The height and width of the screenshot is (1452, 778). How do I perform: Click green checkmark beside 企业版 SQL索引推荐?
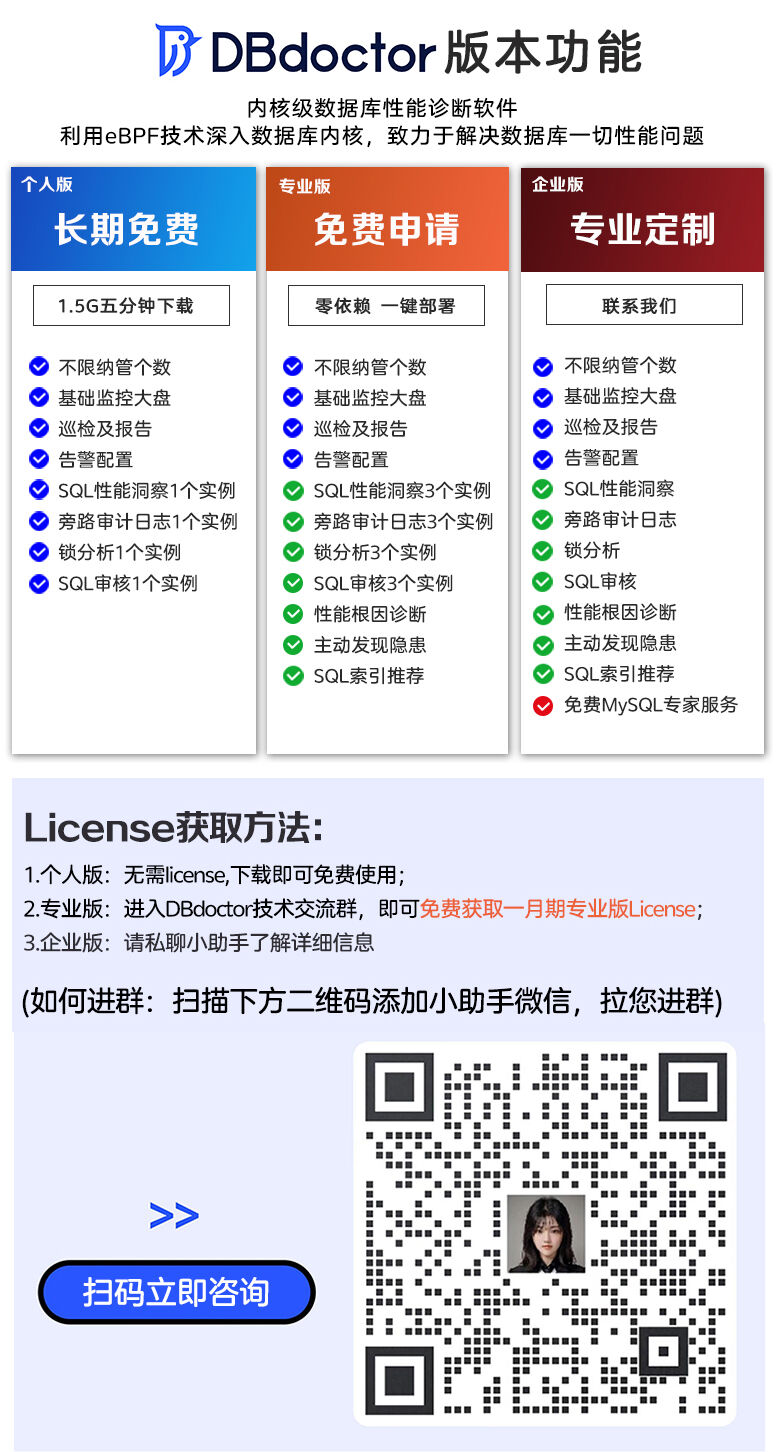coord(543,675)
